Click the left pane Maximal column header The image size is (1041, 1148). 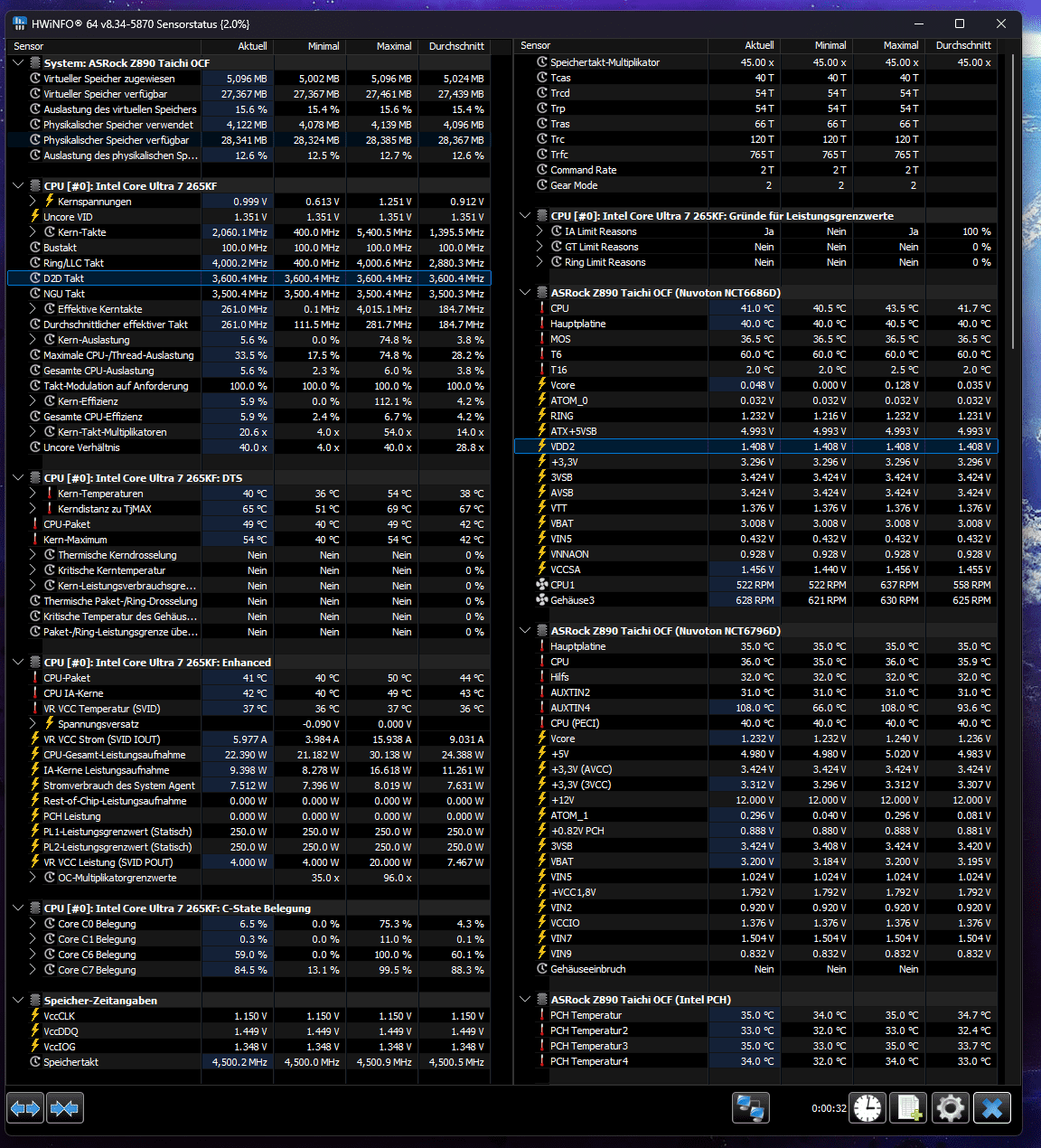pos(382,46)
